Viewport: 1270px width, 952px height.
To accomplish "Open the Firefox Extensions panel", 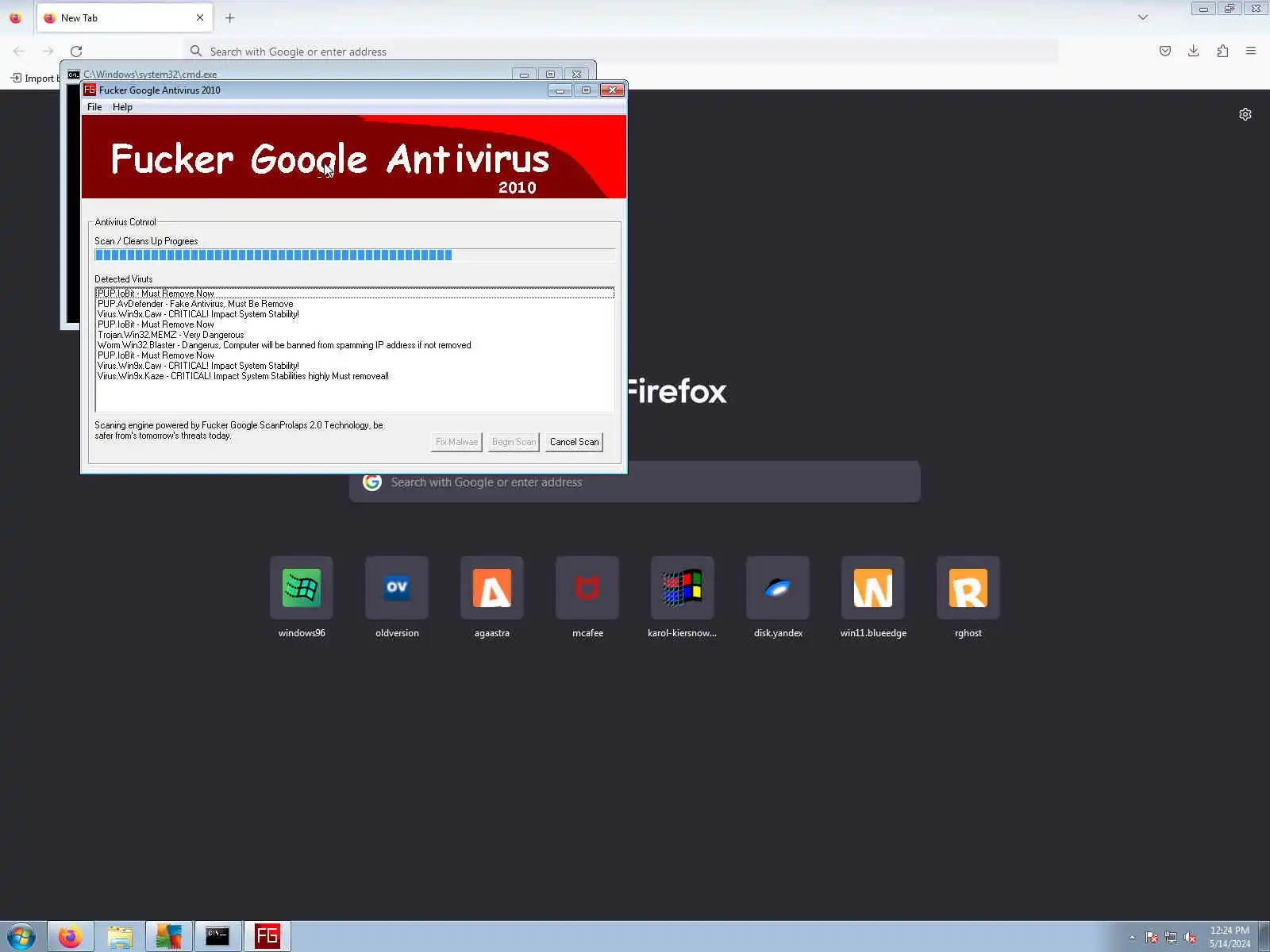I will click(x=1222, y=52).
